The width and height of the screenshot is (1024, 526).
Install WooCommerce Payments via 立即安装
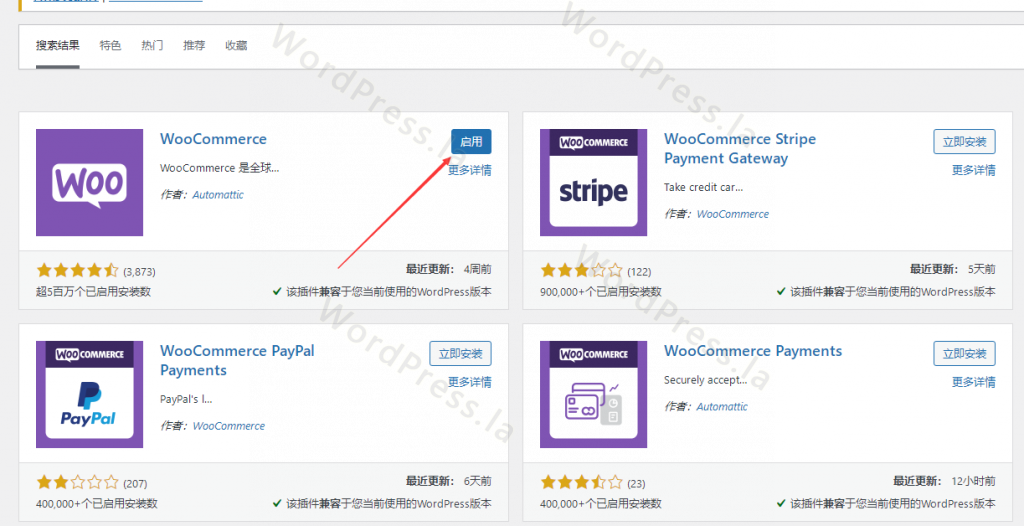point(964,353)
